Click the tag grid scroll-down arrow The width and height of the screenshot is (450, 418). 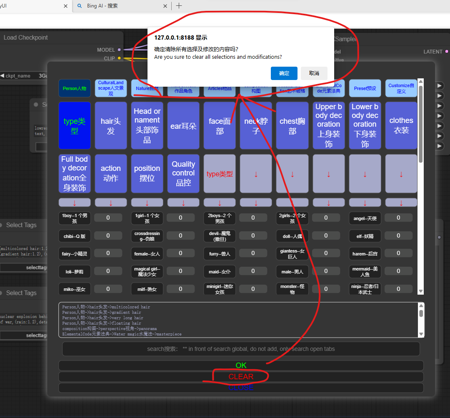[x=421, y=291]
